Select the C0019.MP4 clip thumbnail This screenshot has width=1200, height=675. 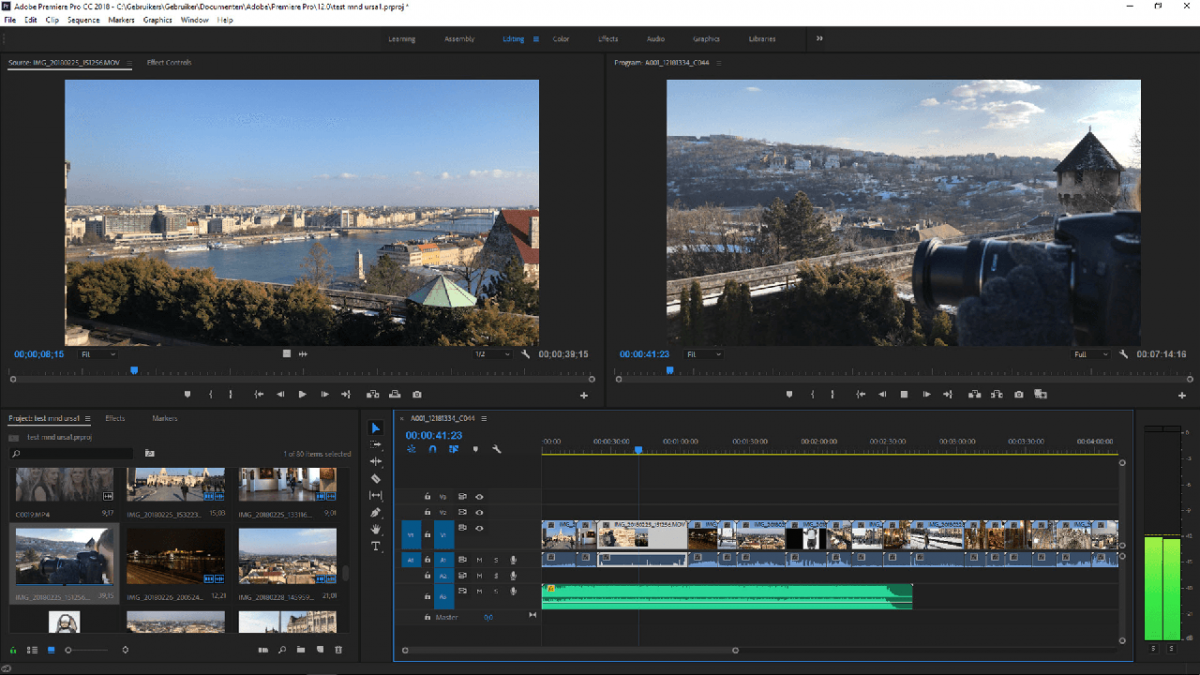tap(64, 484)
